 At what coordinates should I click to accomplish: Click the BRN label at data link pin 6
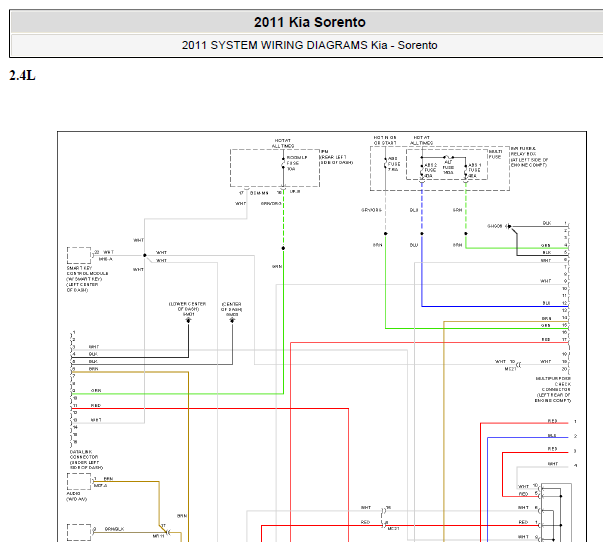coord(93,369)
